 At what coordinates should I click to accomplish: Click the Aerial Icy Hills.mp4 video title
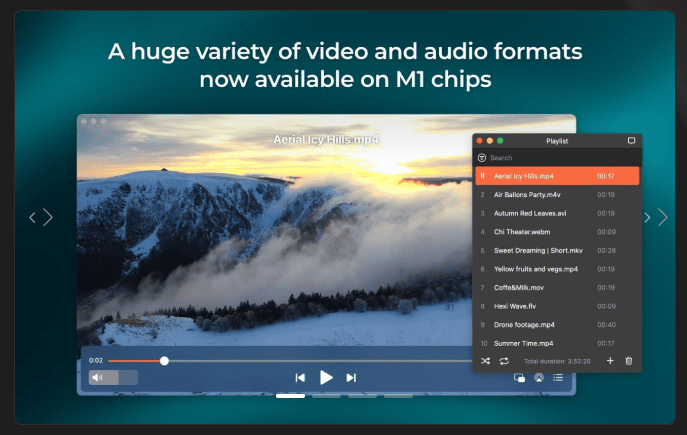pos(326,139)
